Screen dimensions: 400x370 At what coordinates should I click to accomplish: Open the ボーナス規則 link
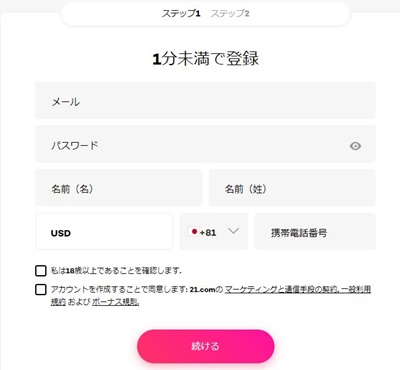point(115,302)
